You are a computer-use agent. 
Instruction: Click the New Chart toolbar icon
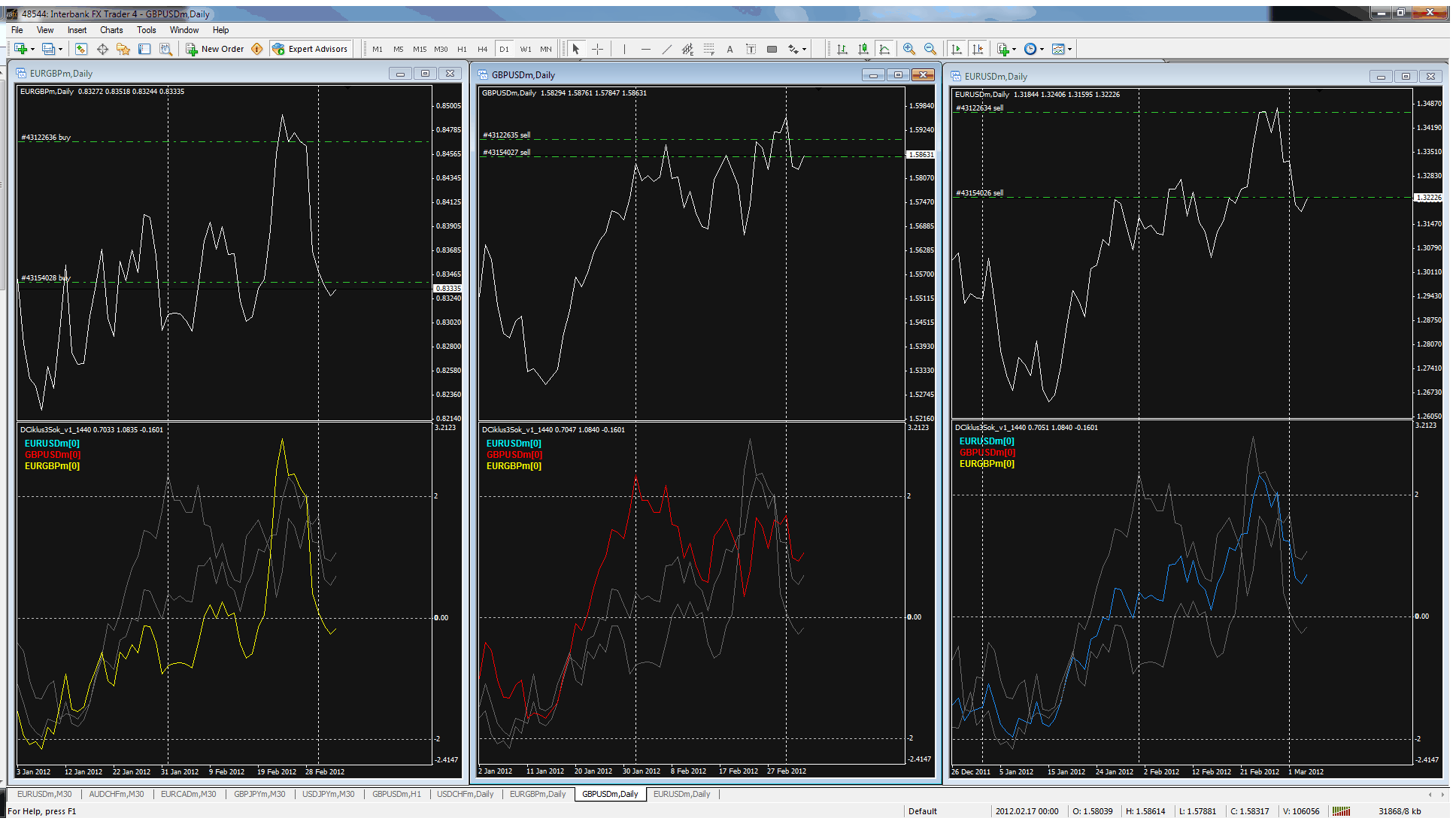(20, 49)
